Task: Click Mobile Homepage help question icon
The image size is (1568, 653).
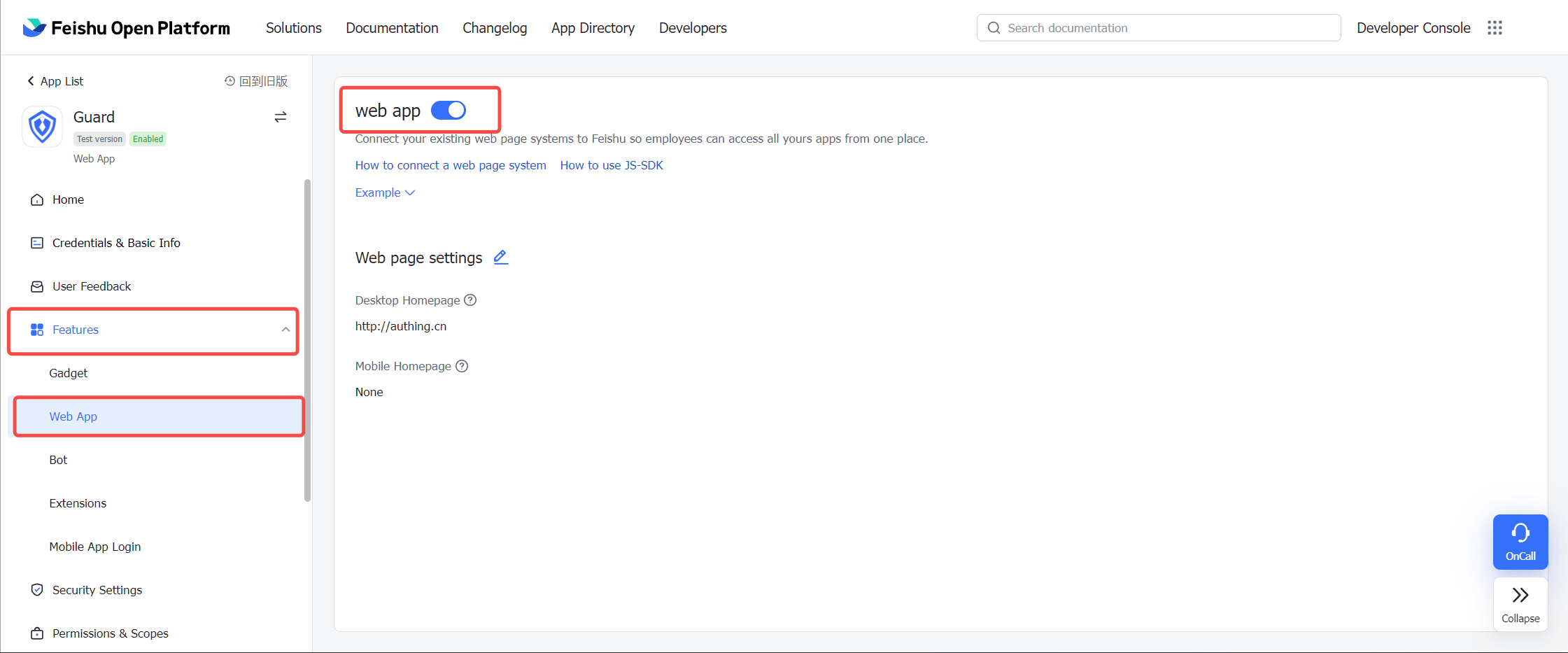Action: click(462, 366)
